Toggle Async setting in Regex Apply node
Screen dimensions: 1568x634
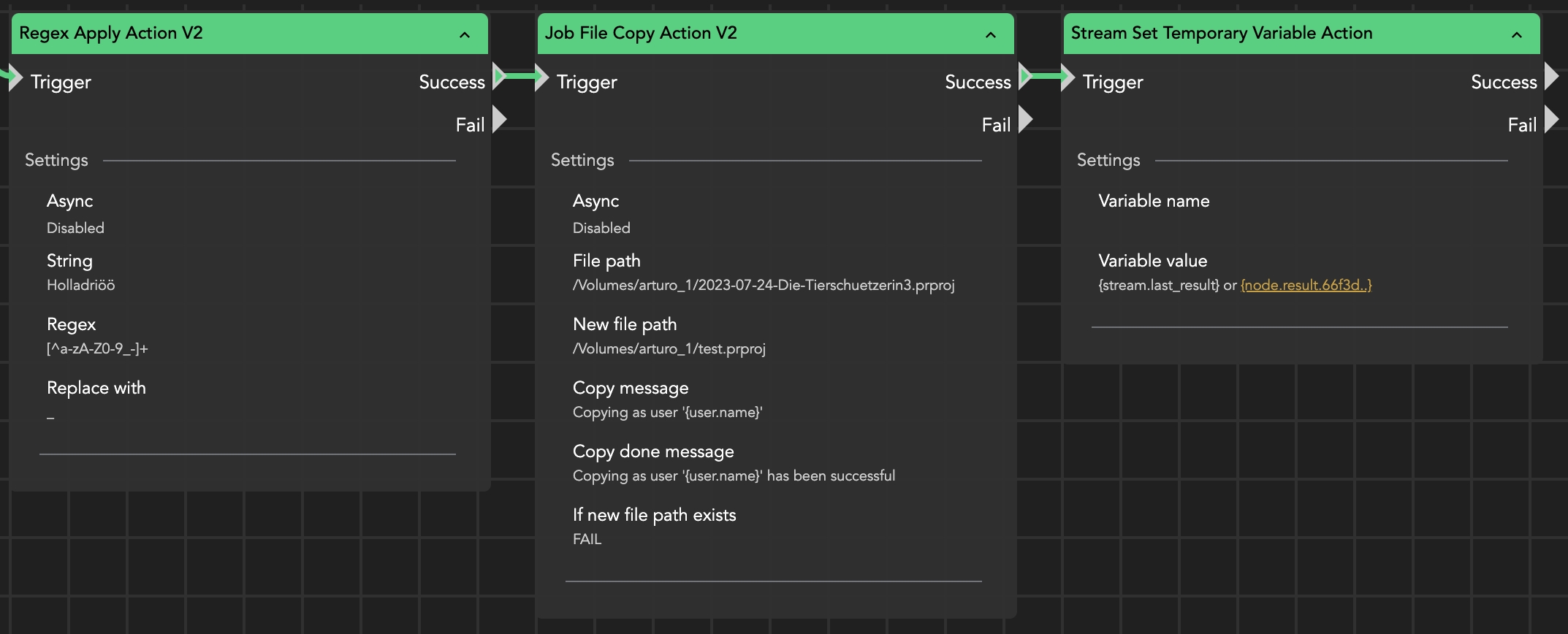point(75,228)
